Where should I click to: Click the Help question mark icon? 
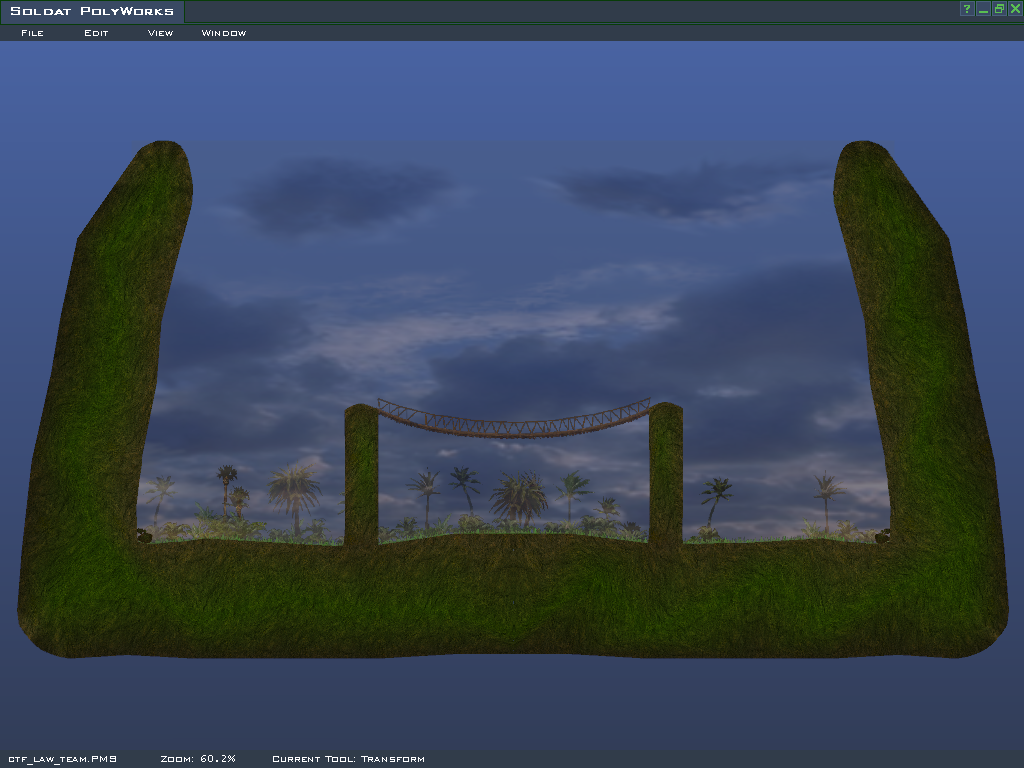click(x=967, y=9)
